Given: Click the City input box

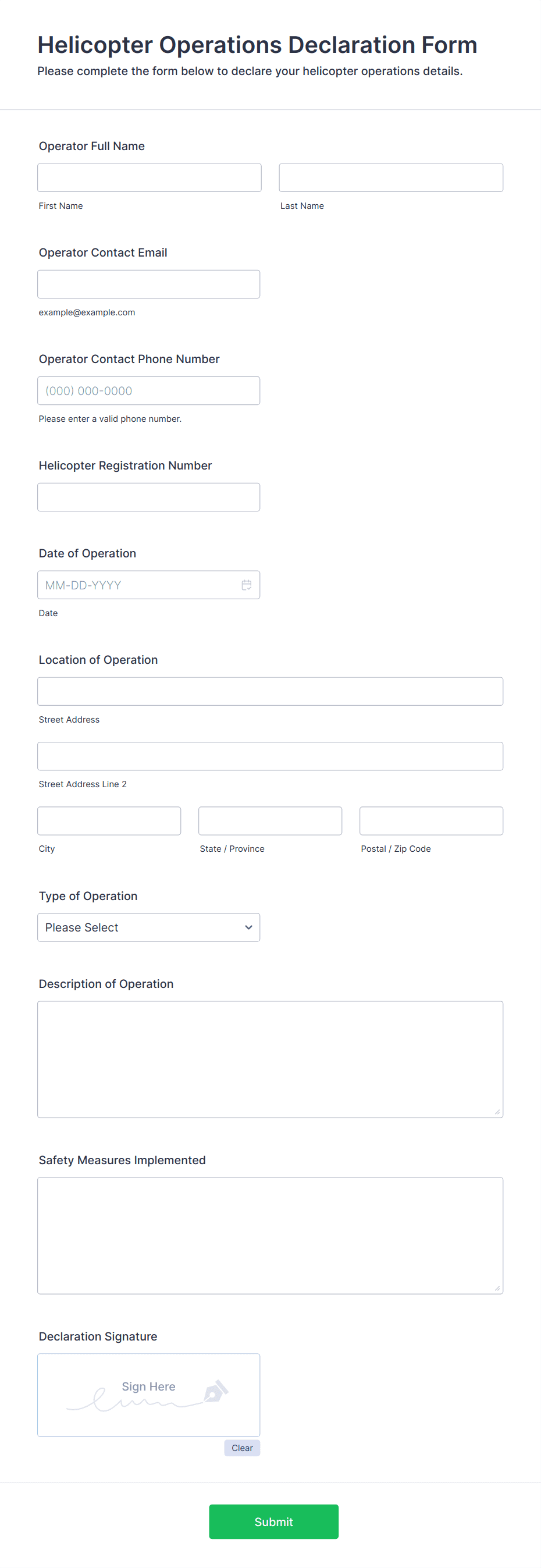Looking at the screenshot, I should click(x=109, y=820).
